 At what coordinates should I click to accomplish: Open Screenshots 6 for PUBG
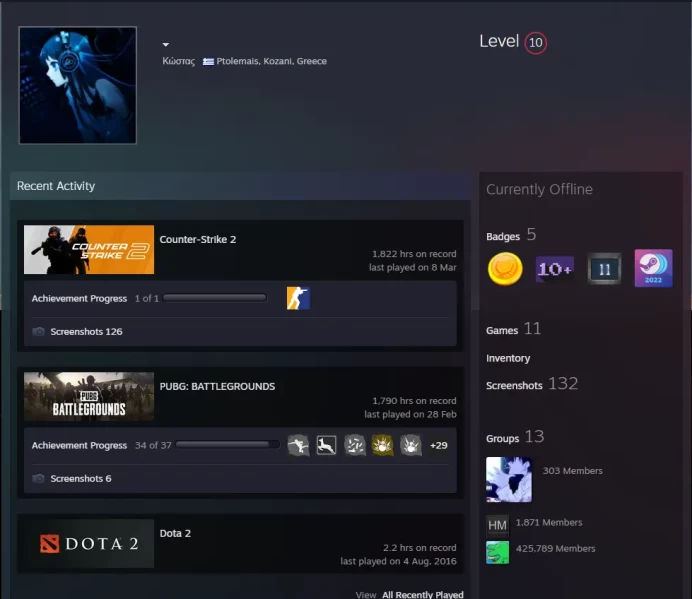(x=81, y=478)
